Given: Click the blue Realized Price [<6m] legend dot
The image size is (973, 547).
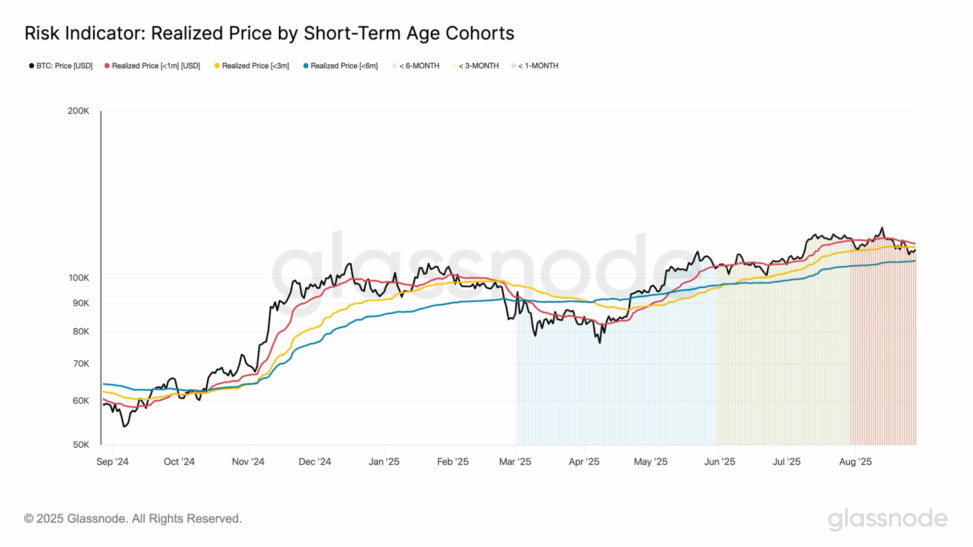Looking at the screenshot, I should tap(306, 66).
